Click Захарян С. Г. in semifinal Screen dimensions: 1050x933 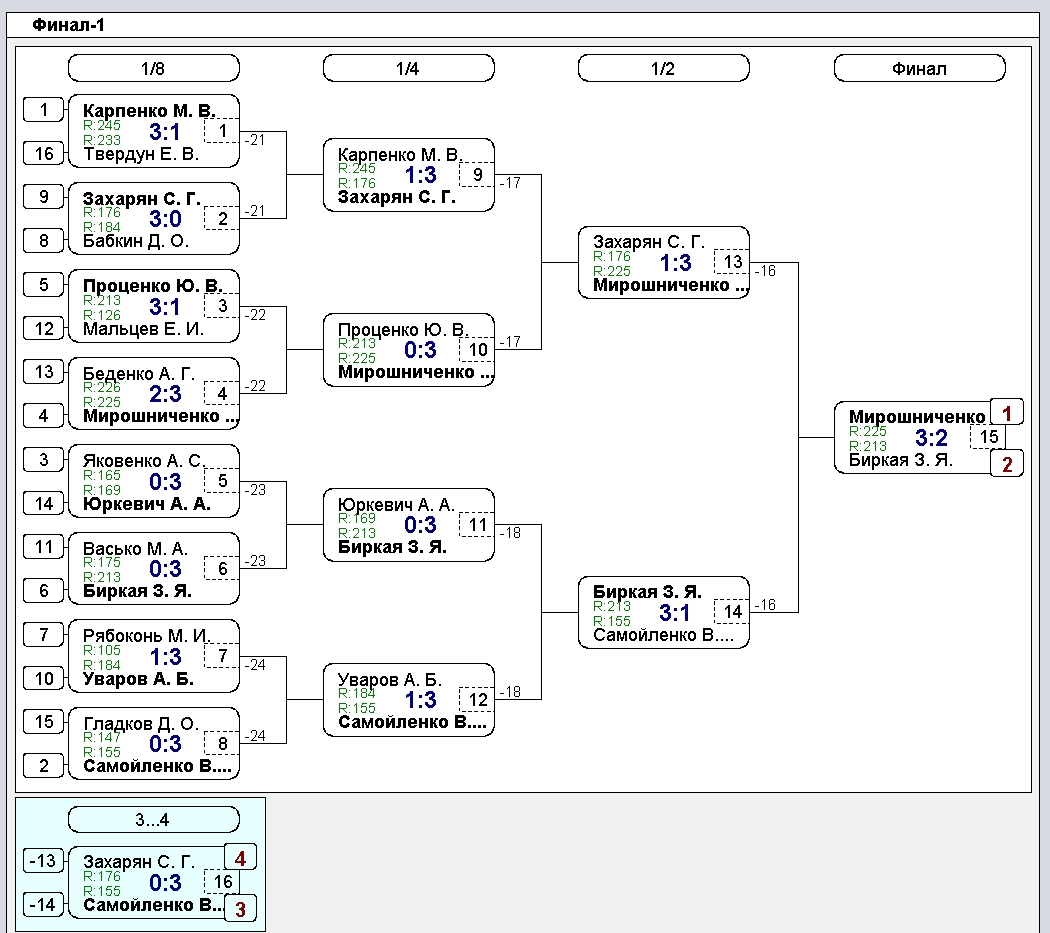[648, 242]
